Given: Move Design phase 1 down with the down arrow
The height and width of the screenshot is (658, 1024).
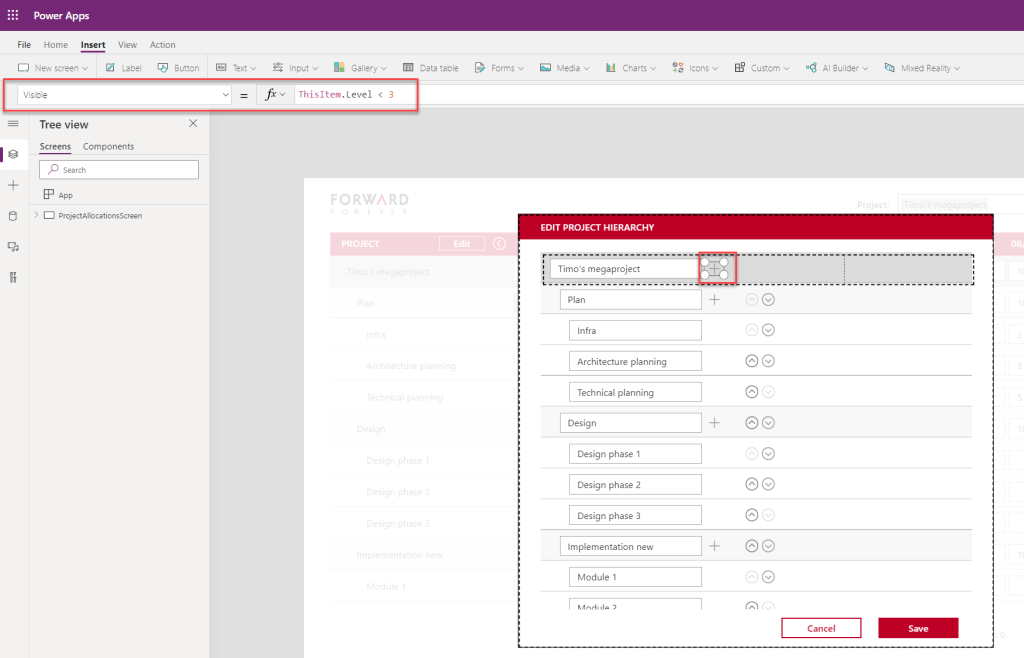Looking at the screenshot, I should [x=768, y=454].
